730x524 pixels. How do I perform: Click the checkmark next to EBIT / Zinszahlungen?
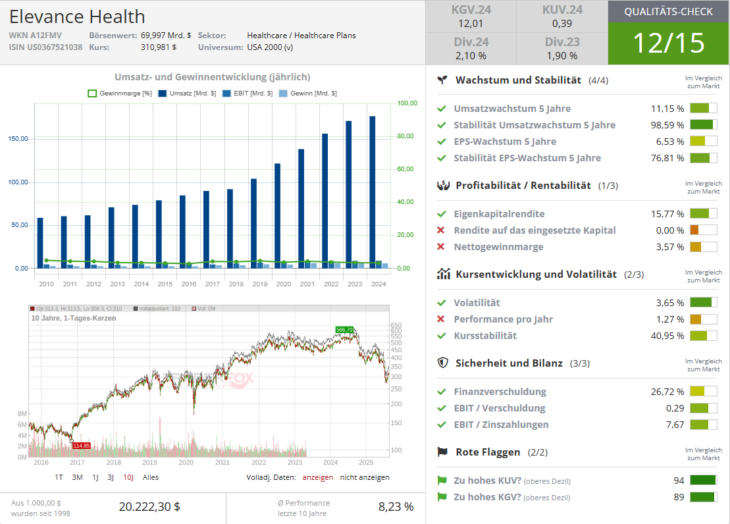[441, 424]
